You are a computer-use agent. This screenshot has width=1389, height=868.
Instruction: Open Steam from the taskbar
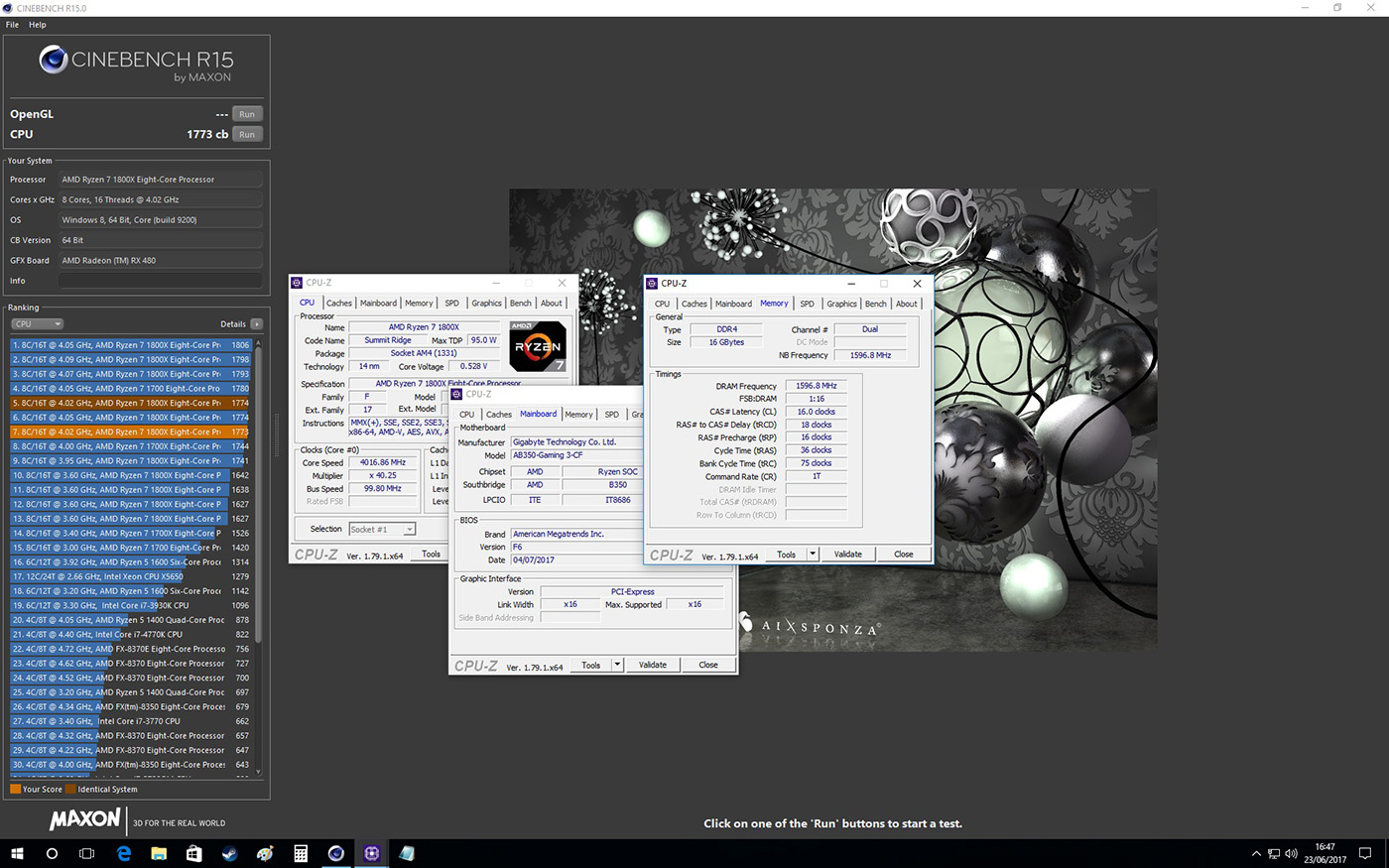pos(230,853)
